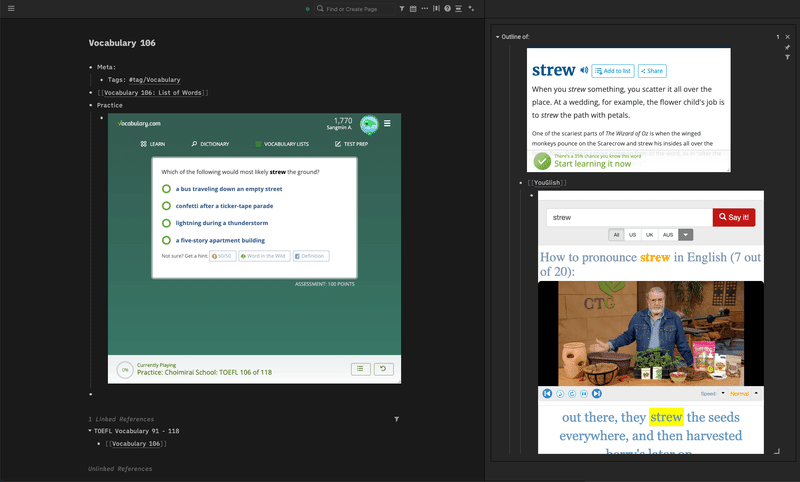Click the Normal speed label
The width and height of the screenshot is (800, 482).
click(739, 394)
